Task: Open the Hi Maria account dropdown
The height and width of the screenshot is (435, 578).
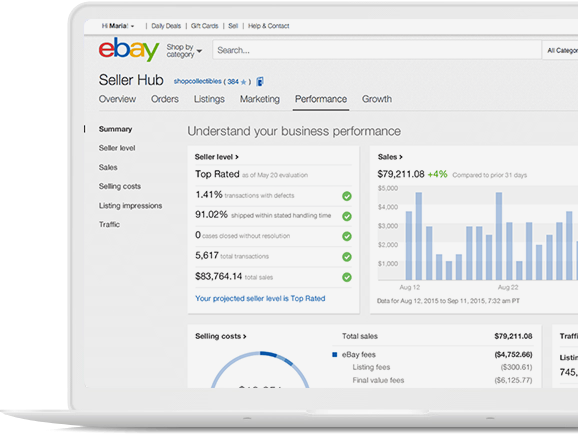Action: pyautogui.click(x=118, y=26)
